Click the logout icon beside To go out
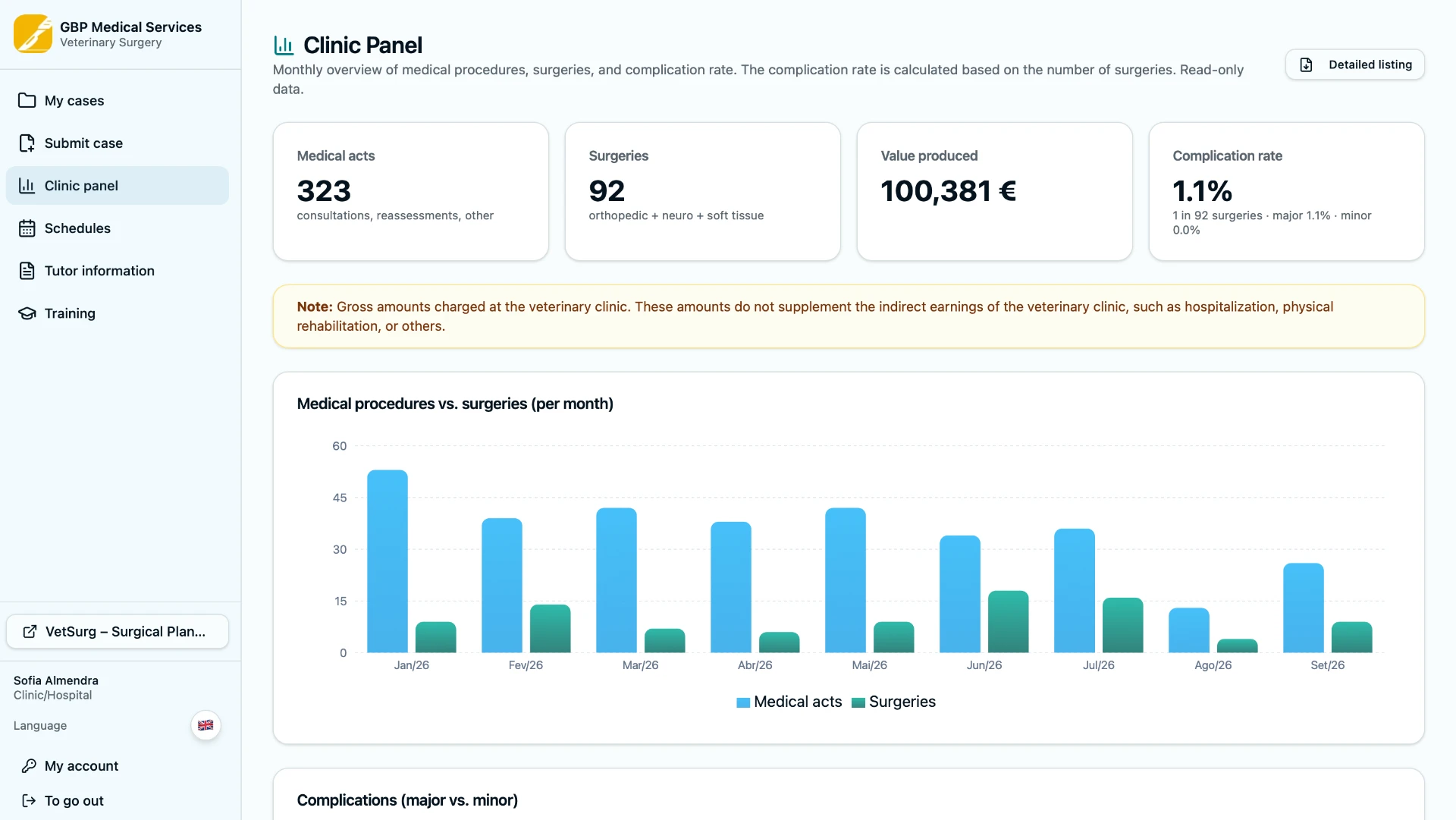 point(29,801)
